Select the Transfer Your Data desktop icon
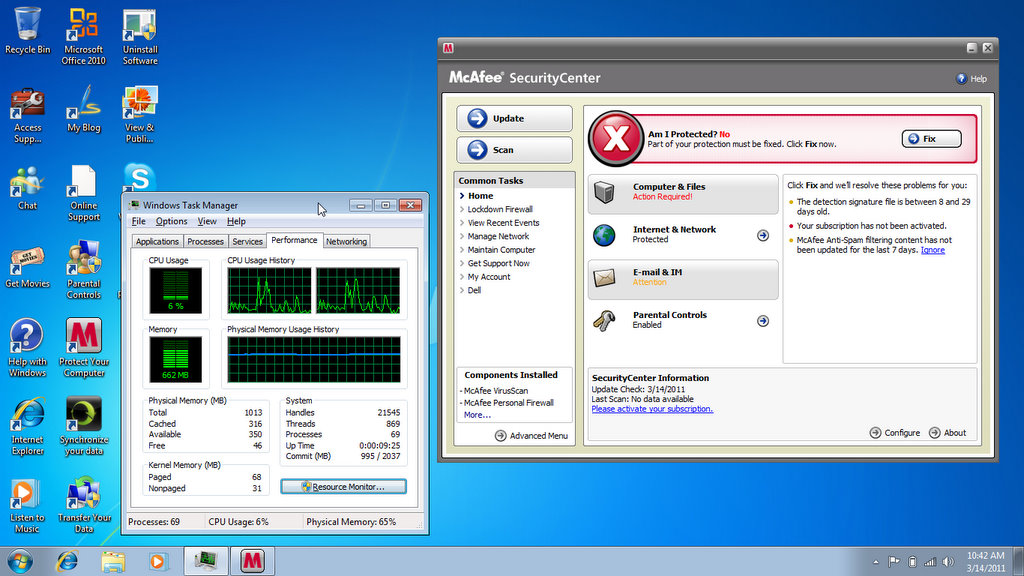This screenshot has height=576, width=1024. point(84,505)
